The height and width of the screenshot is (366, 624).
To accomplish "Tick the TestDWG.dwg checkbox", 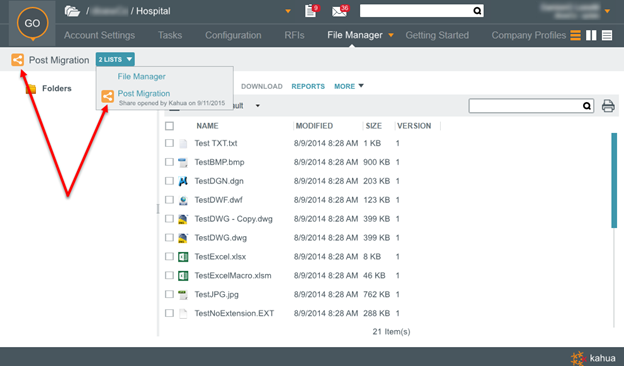I will click(x=169, y=238).
